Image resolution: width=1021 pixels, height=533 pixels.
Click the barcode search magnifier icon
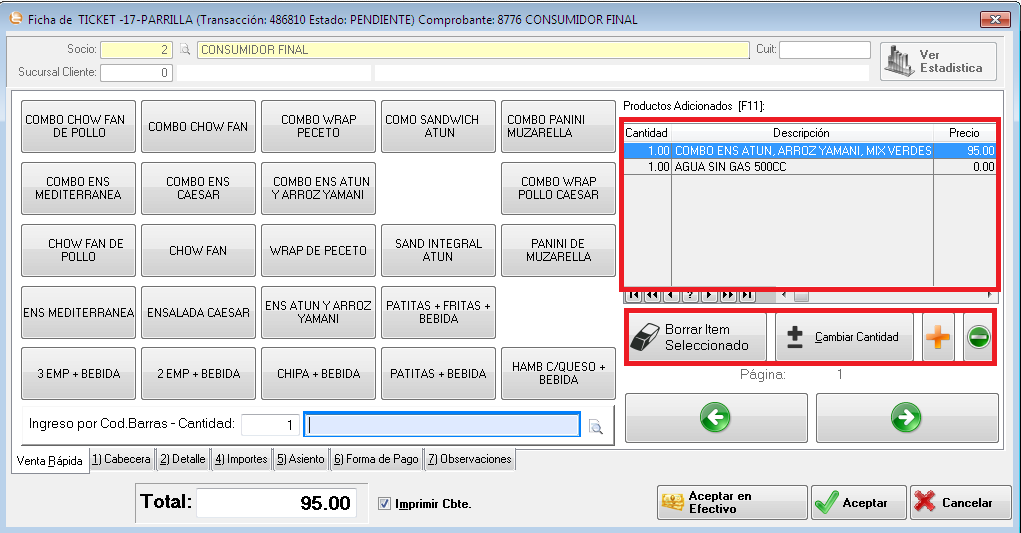(596, 427)
